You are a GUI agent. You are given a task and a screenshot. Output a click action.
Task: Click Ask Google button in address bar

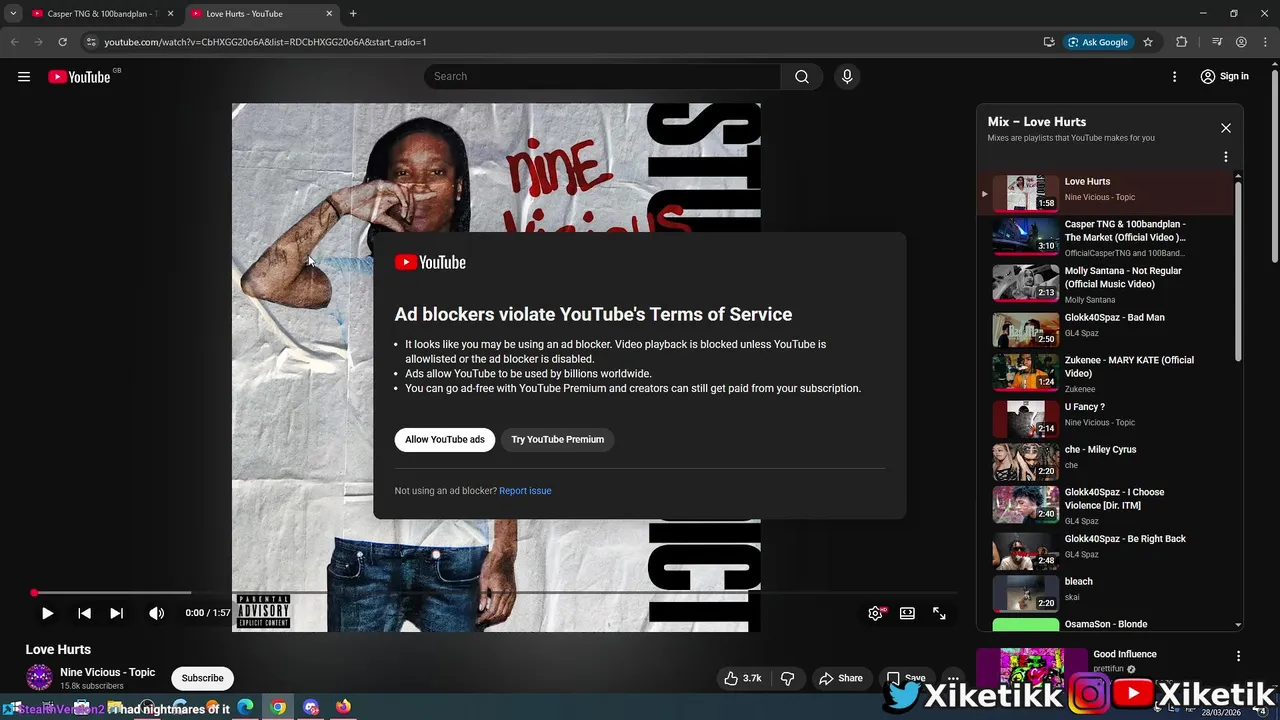[x=1098, y=42]
